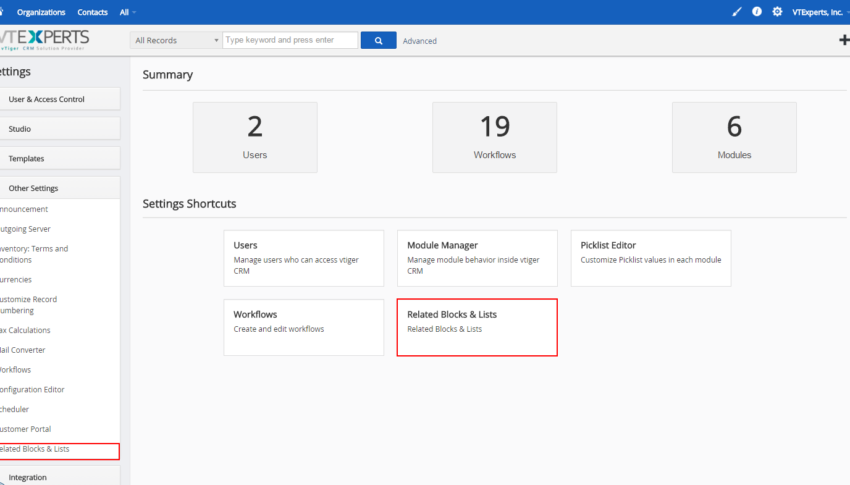This screenshot has height=485, width=850.
Task: Collapse the Other Settings section
Action: pos(60,188)
